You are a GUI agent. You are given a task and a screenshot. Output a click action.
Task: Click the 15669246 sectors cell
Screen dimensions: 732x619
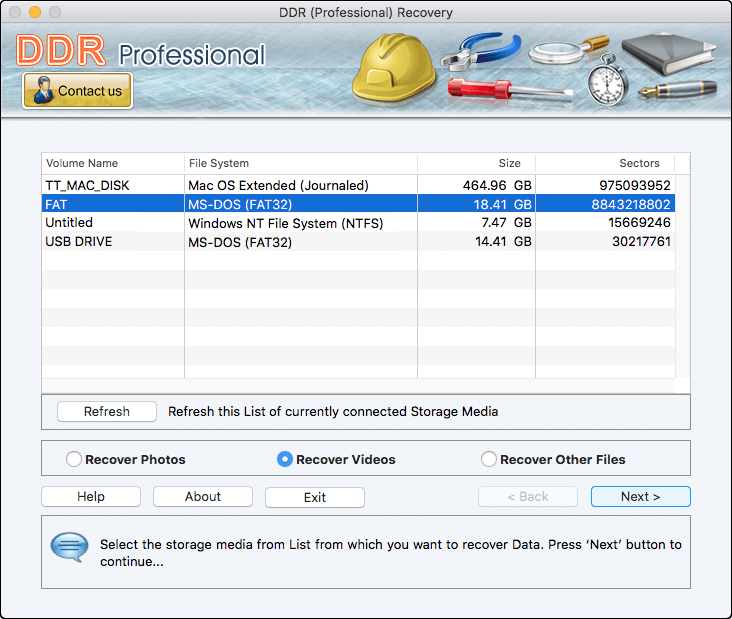[605, 223]
